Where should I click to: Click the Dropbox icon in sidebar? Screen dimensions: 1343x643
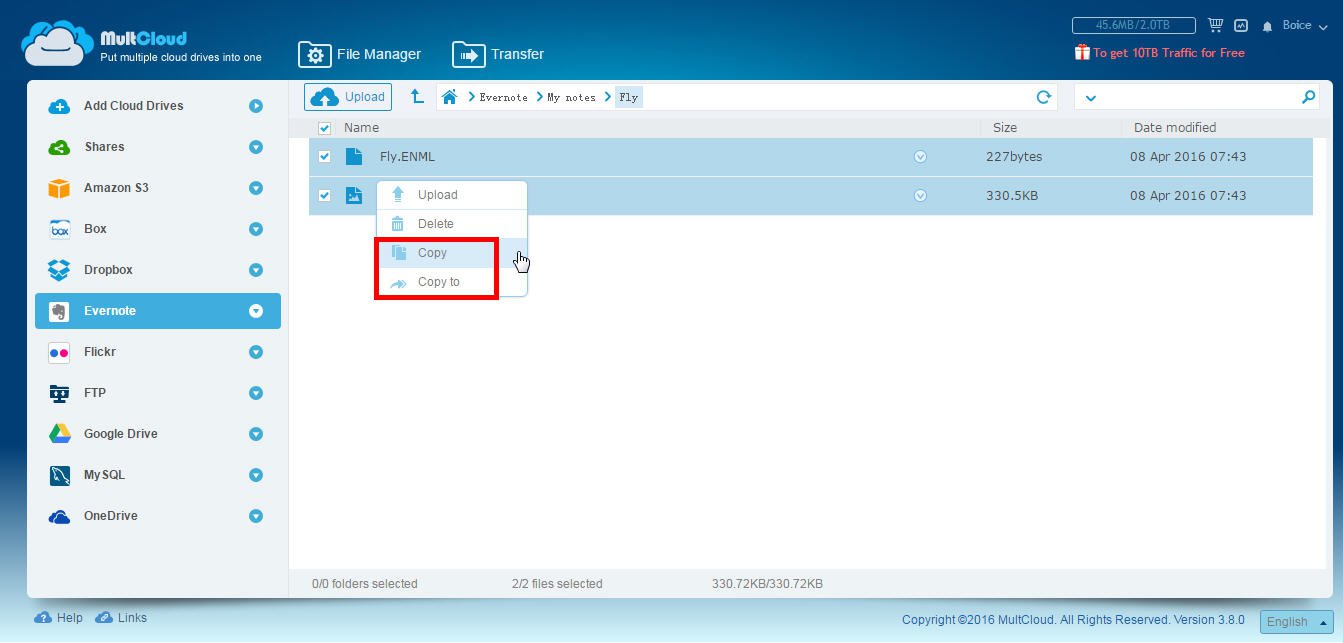59,270
